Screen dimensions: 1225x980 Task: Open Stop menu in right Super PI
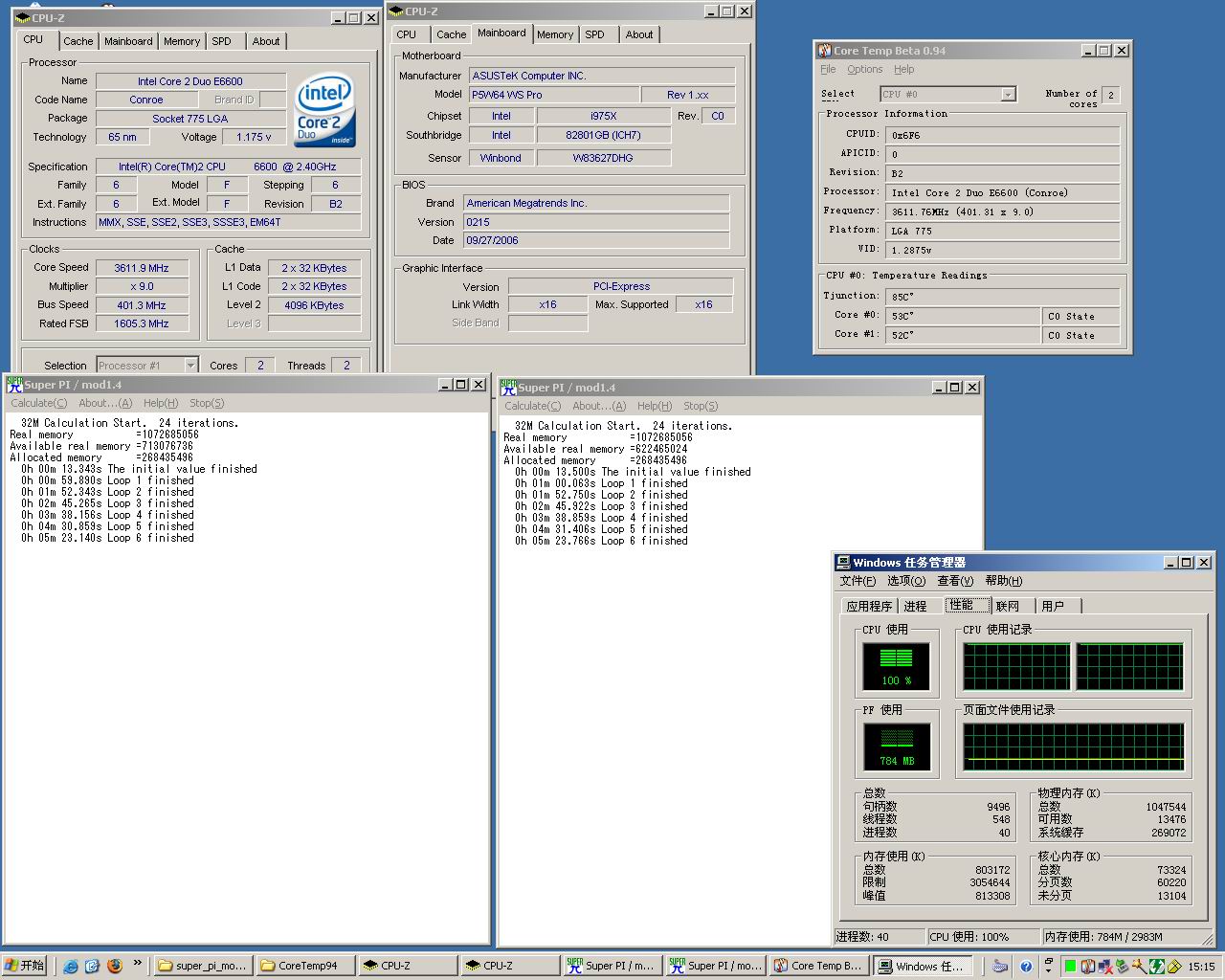pyautogui.click(x=701, y=406)
